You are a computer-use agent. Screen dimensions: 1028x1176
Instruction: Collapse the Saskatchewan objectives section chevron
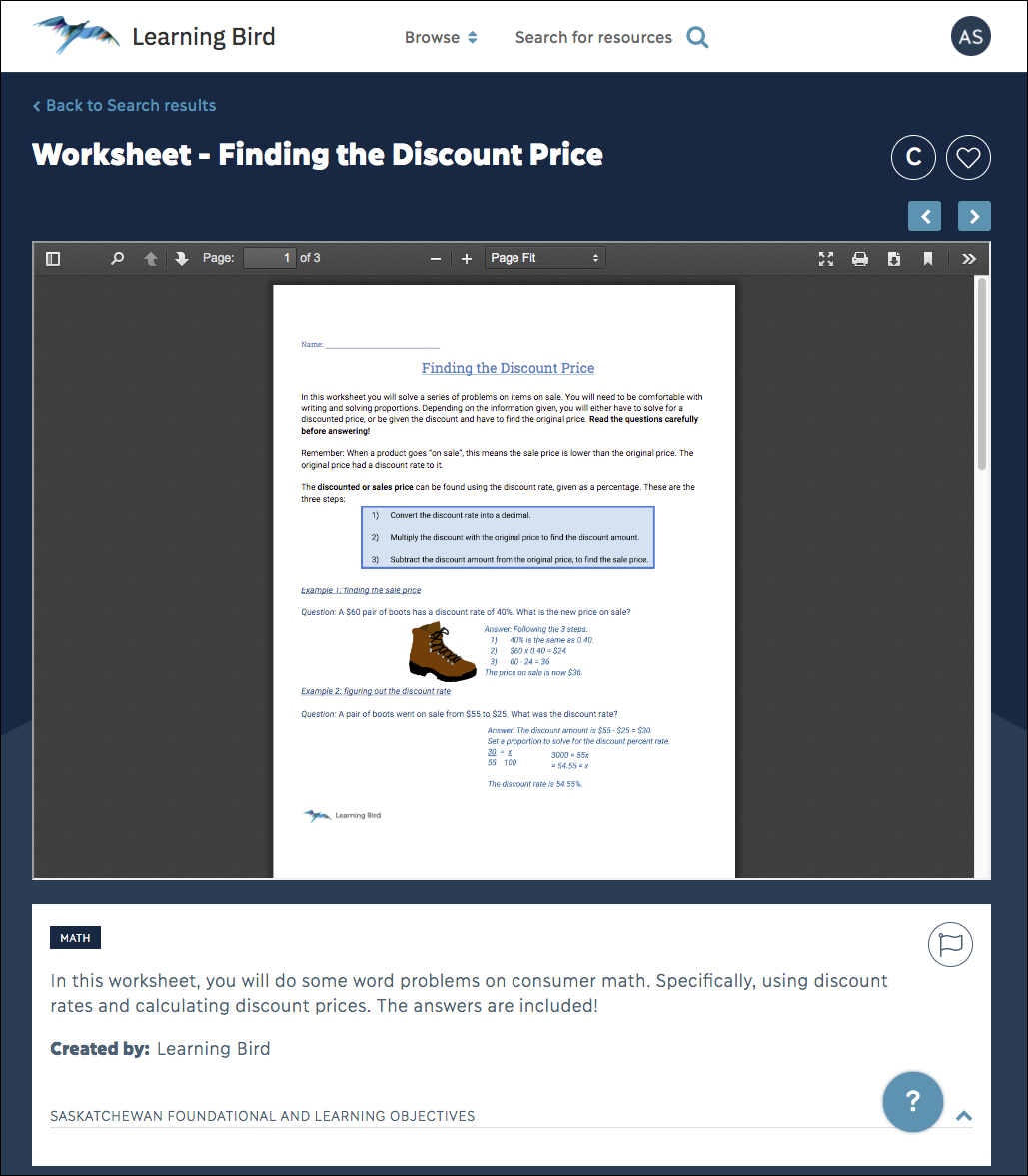964,1115
